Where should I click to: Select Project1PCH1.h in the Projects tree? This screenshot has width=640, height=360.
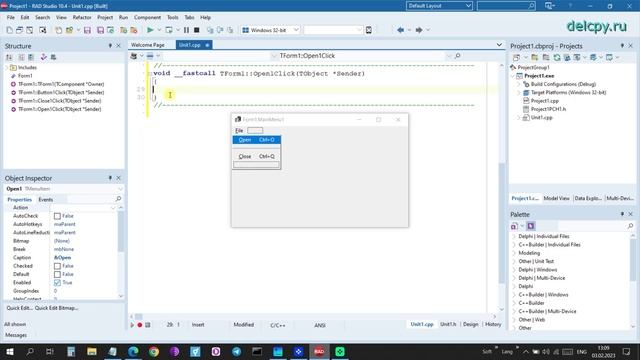[x=548, y=109]
